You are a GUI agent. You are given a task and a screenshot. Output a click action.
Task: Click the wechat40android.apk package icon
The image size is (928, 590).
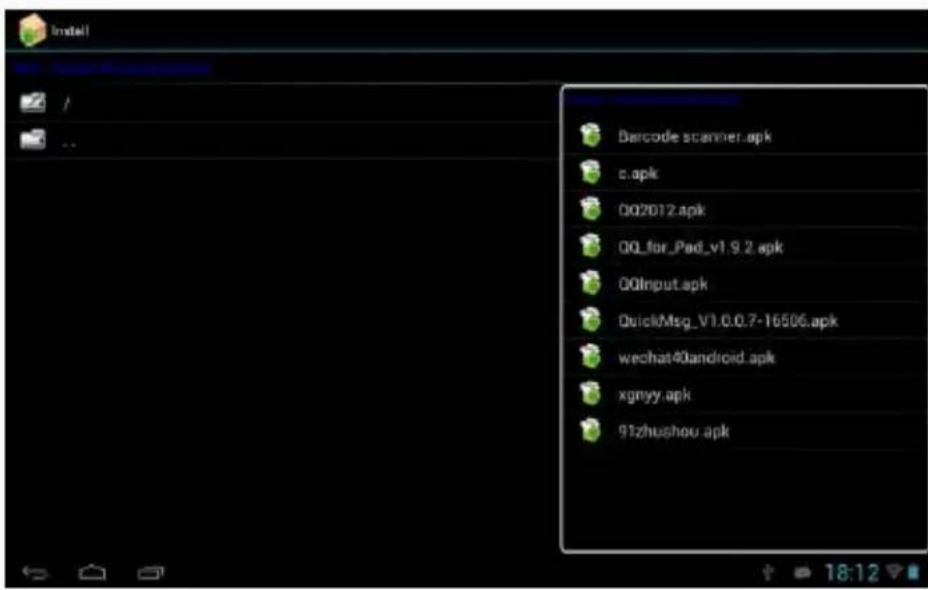590,357
